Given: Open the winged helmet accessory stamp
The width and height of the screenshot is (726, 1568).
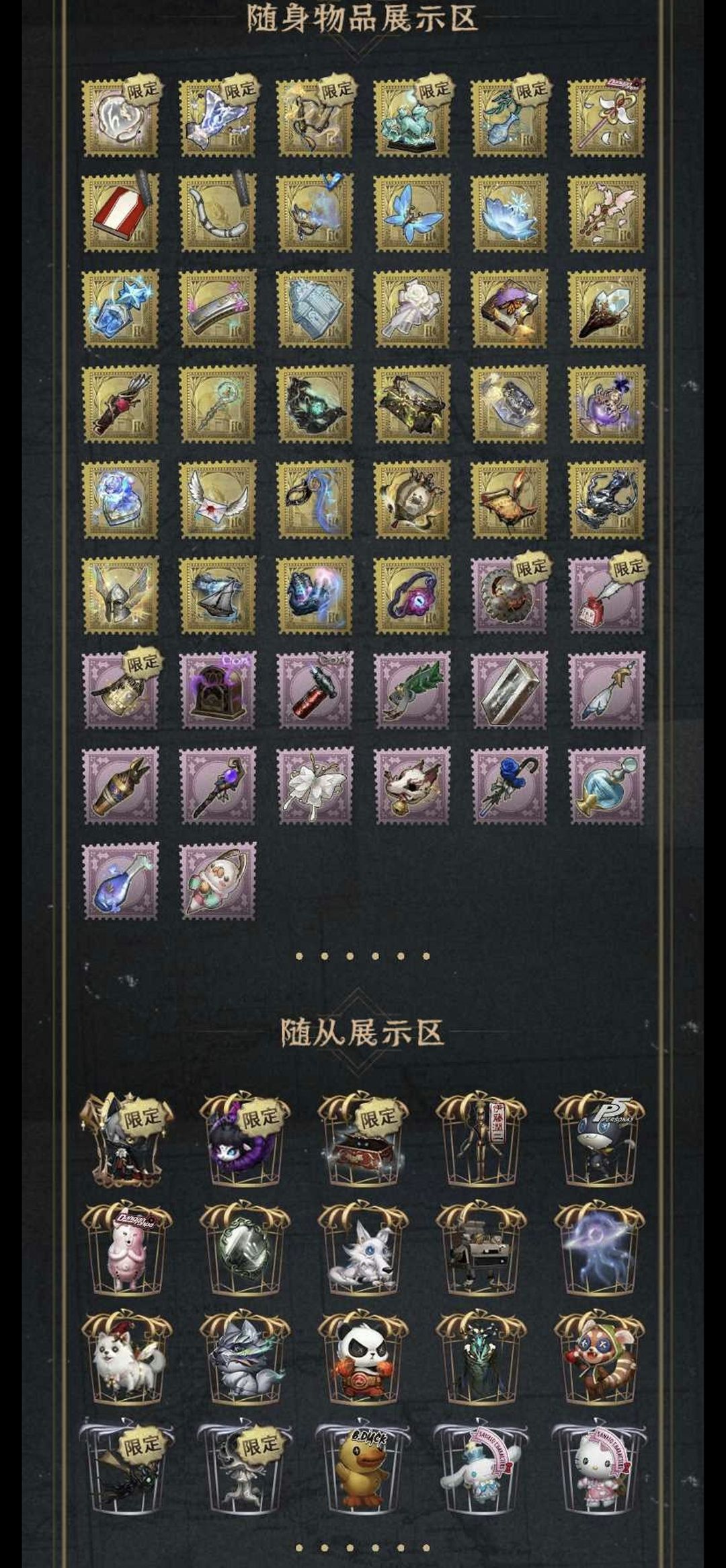Looking at the screenshot, I should [x=120, y=595].
